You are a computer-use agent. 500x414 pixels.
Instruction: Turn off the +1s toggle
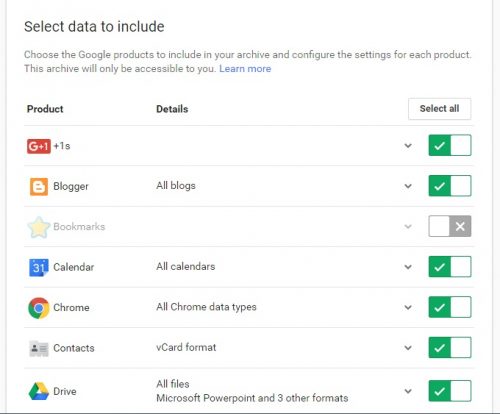pyautogui.click(x=450, y=145)
